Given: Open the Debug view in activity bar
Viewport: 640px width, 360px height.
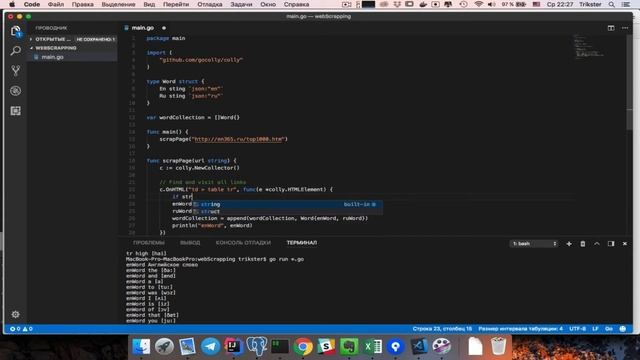Looking at the screenshot, I should tap(16, 91).
